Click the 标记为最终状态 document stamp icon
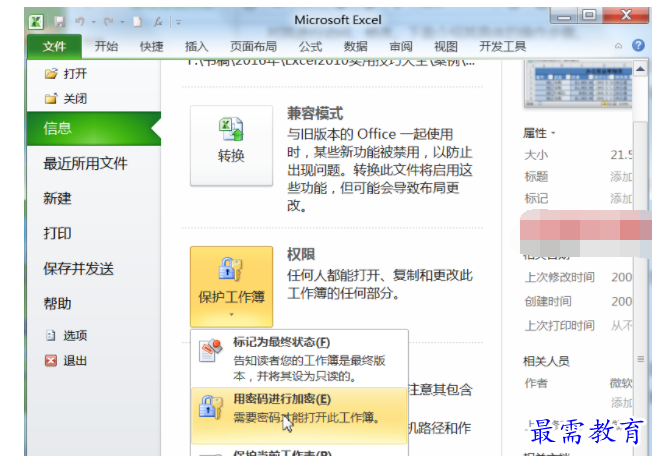 (x=211, y=350)
